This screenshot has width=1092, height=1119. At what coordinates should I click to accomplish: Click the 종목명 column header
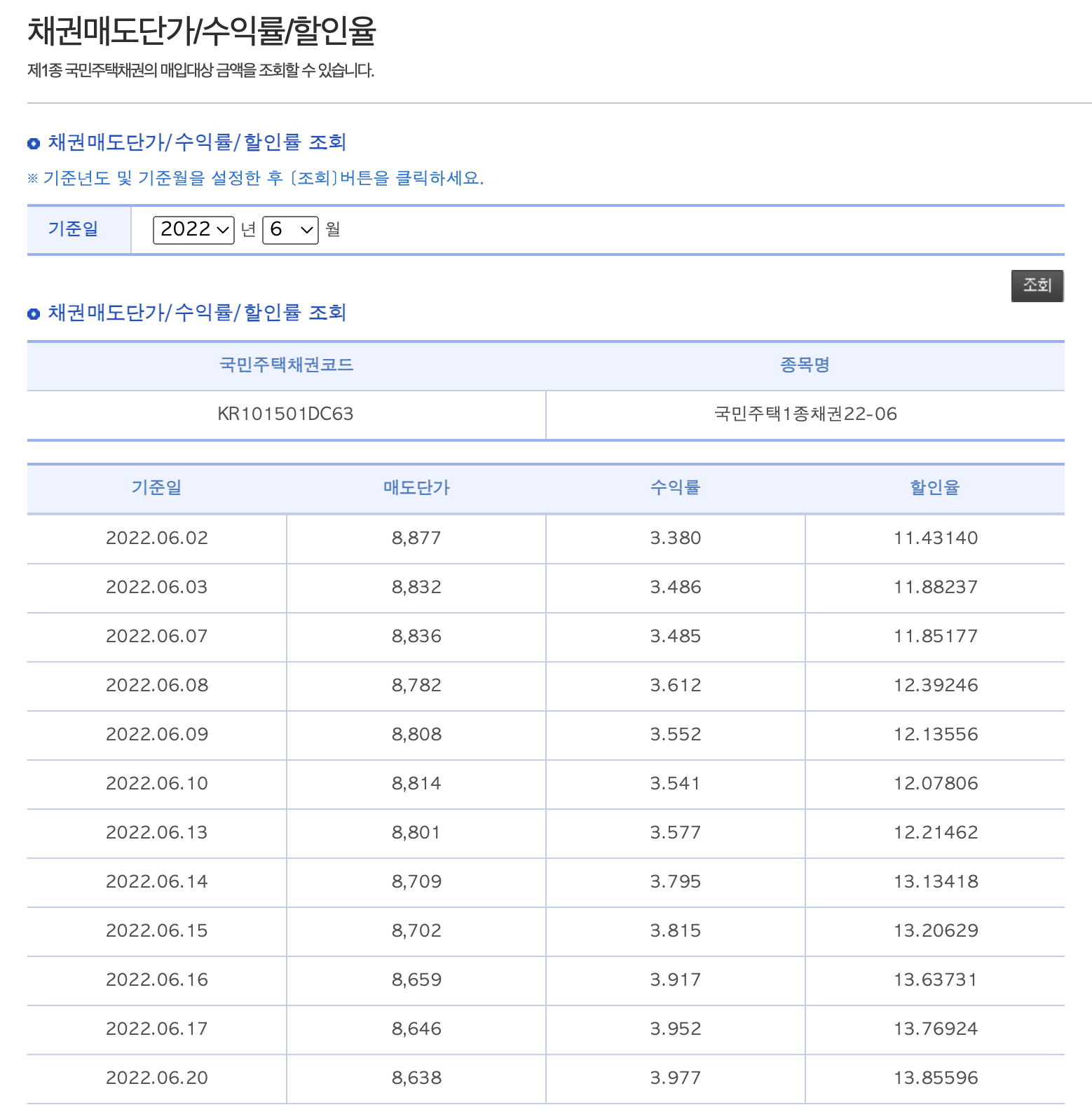tap(805, 365)
